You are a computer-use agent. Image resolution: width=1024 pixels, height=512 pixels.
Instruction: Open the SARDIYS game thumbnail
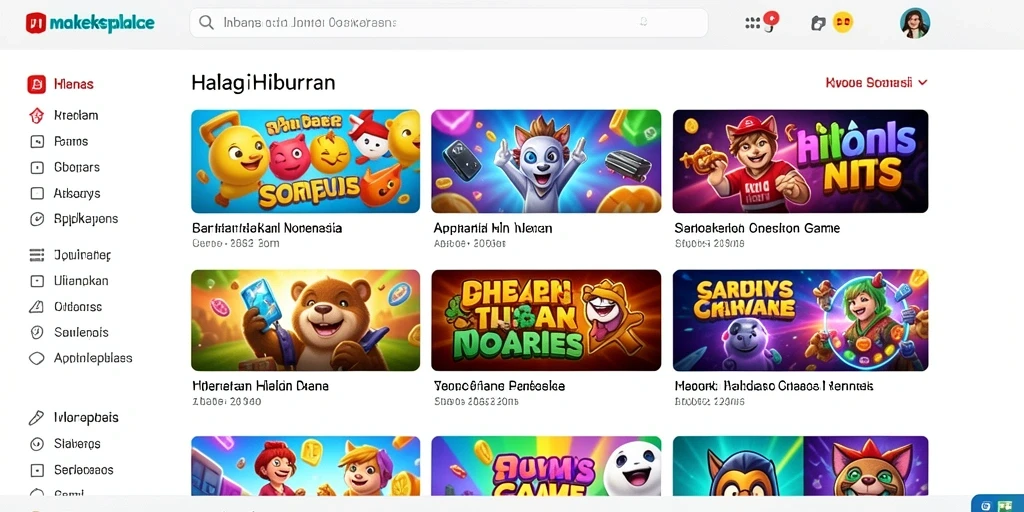[801, 320]
